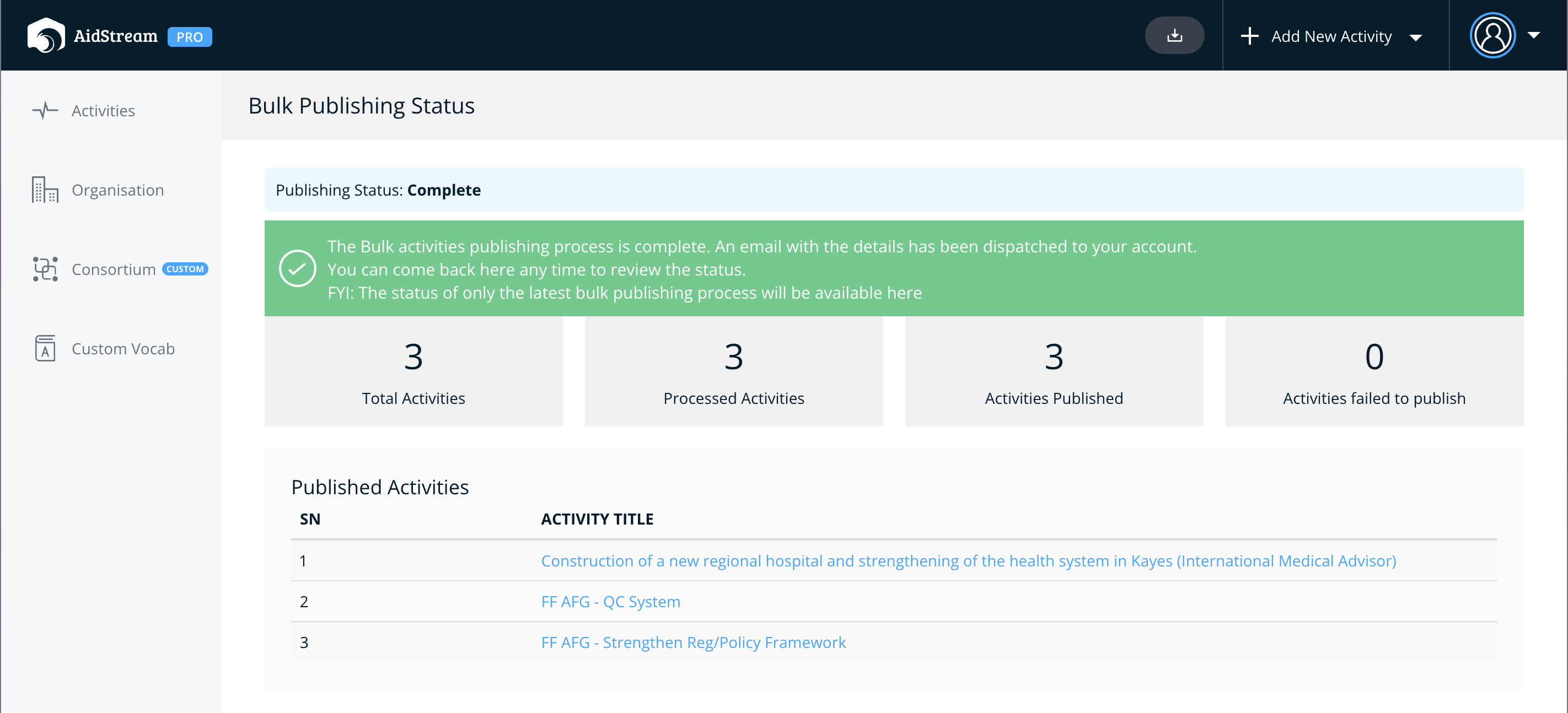Viewport: 1568px width, 713px height.
Task: Go to Organisation in the sidebar
Action: (117, 190)
